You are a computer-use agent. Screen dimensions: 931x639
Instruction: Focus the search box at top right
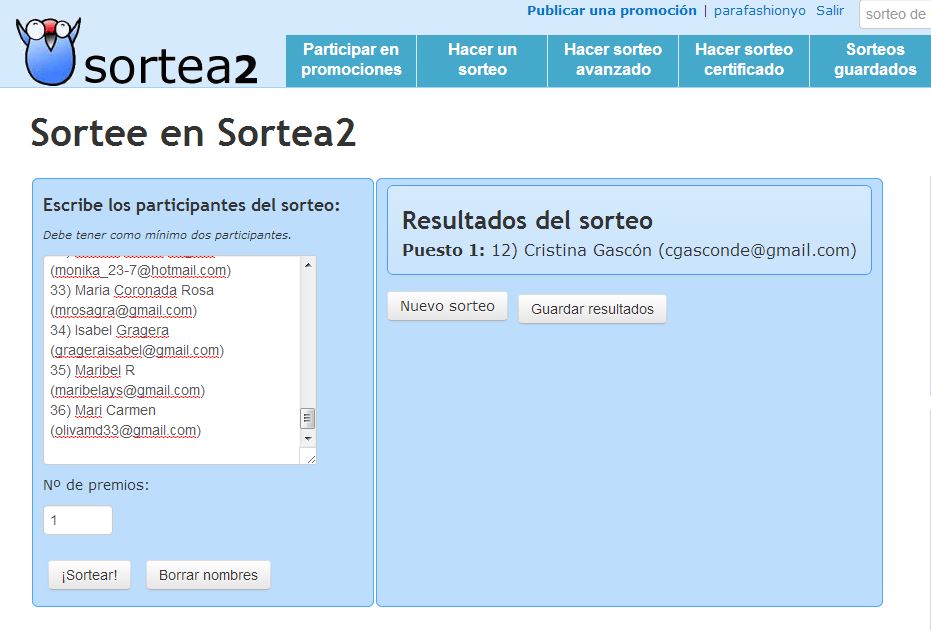[x=895, y=14]
